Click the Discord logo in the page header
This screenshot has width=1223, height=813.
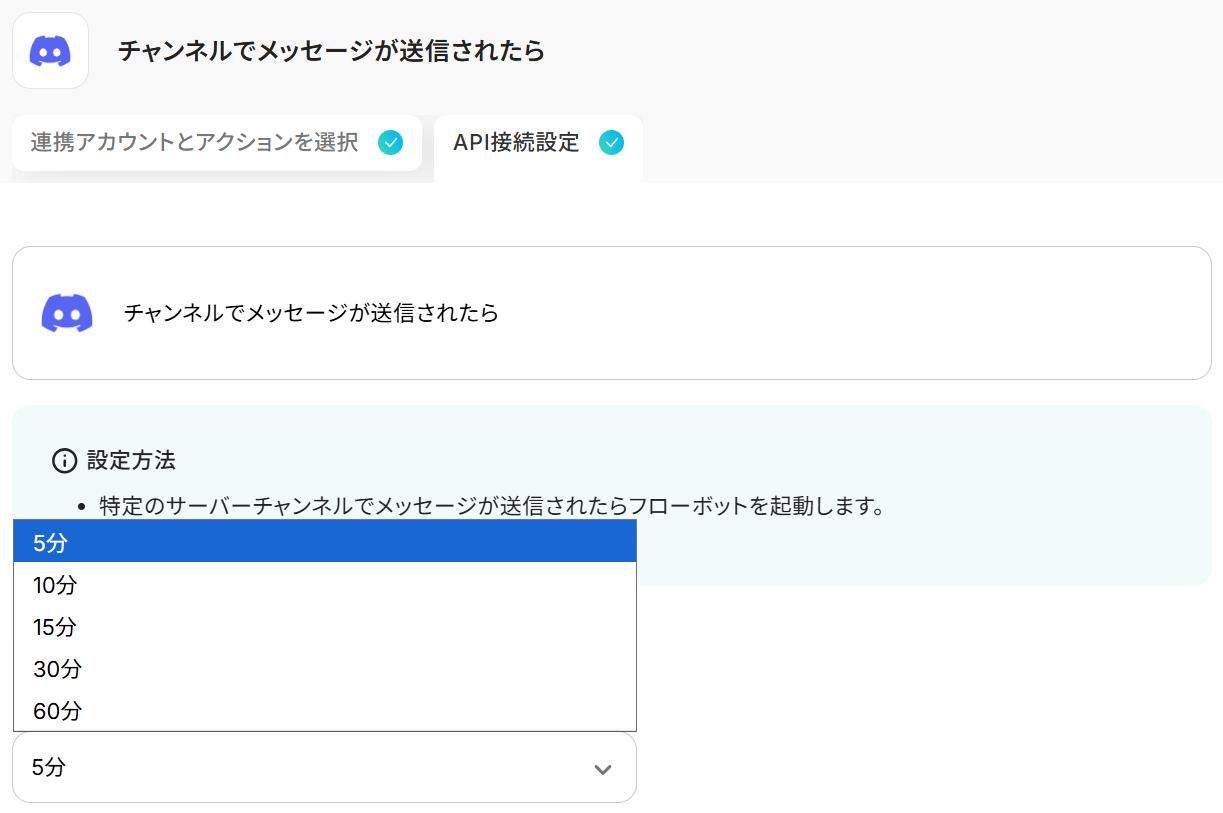tap(50, 51)
